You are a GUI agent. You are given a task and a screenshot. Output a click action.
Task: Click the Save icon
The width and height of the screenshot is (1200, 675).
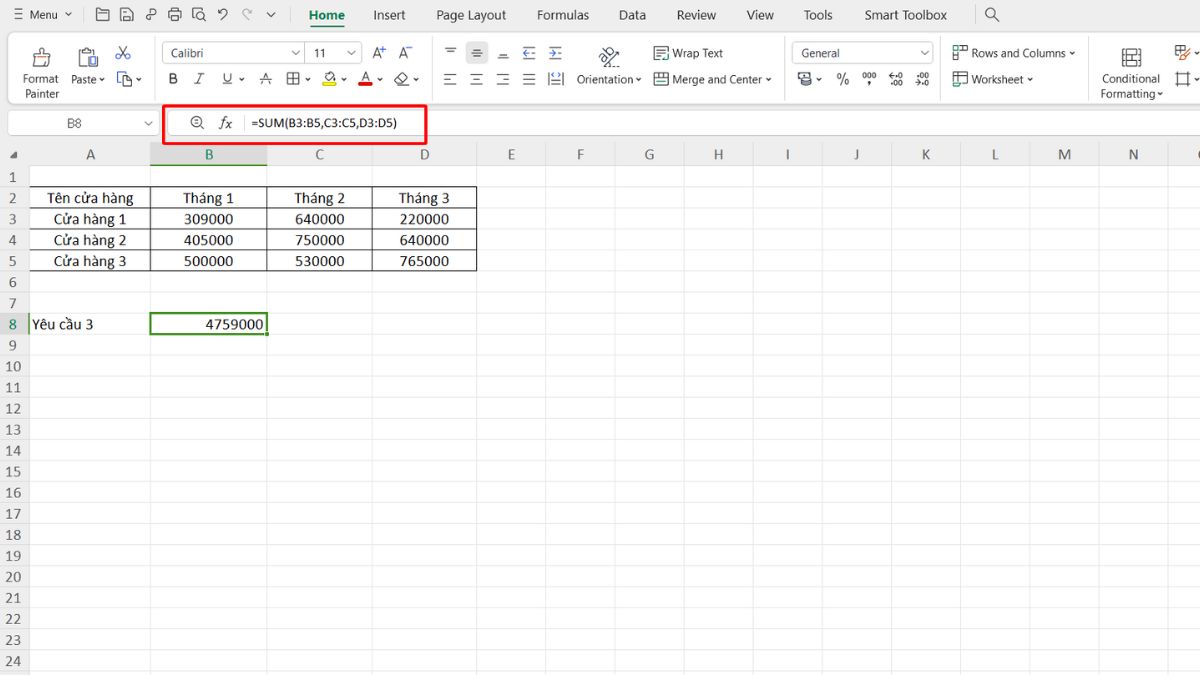tap(125, 14)
